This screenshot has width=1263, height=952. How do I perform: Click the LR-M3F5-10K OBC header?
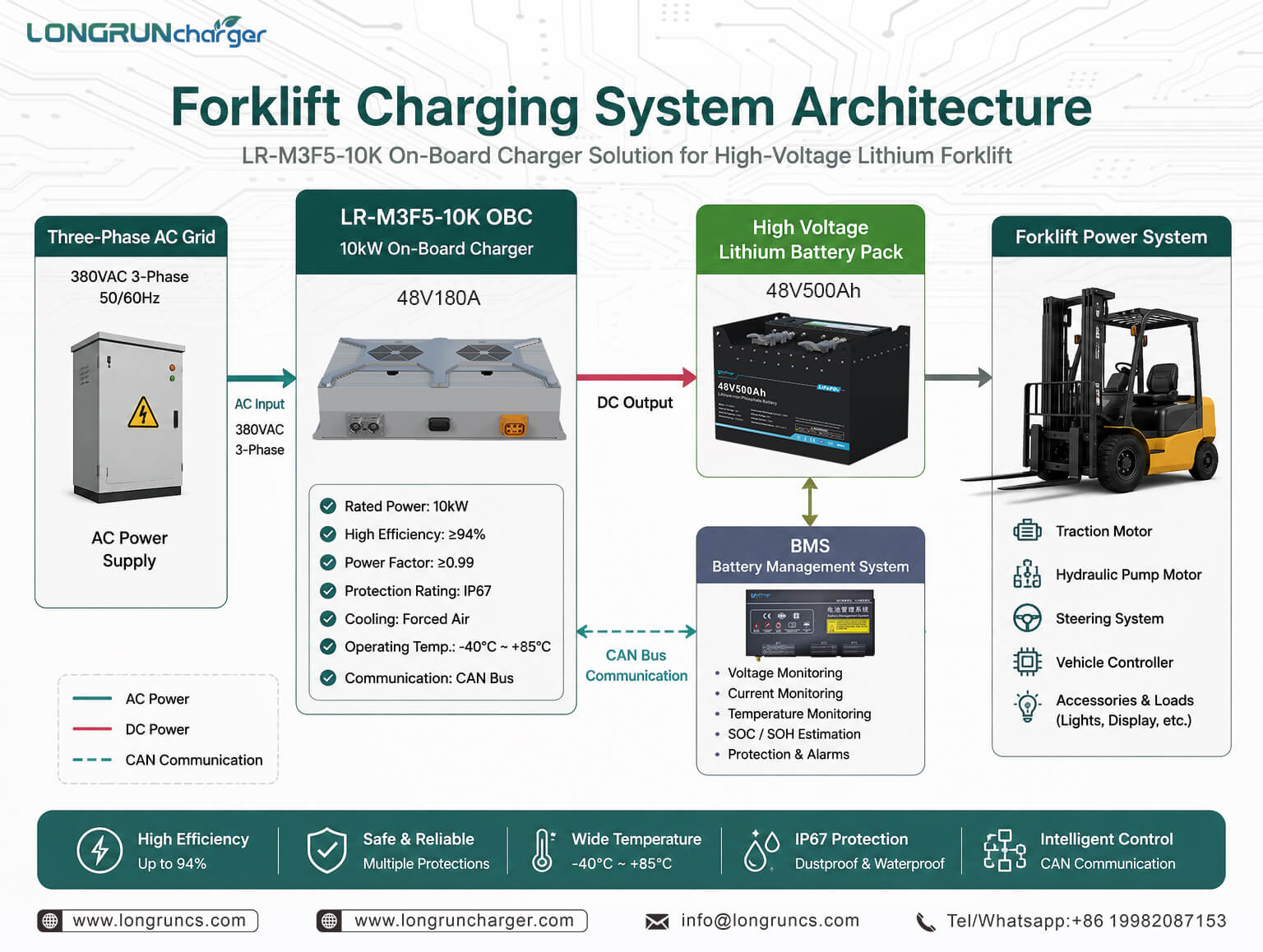[436, 232]
